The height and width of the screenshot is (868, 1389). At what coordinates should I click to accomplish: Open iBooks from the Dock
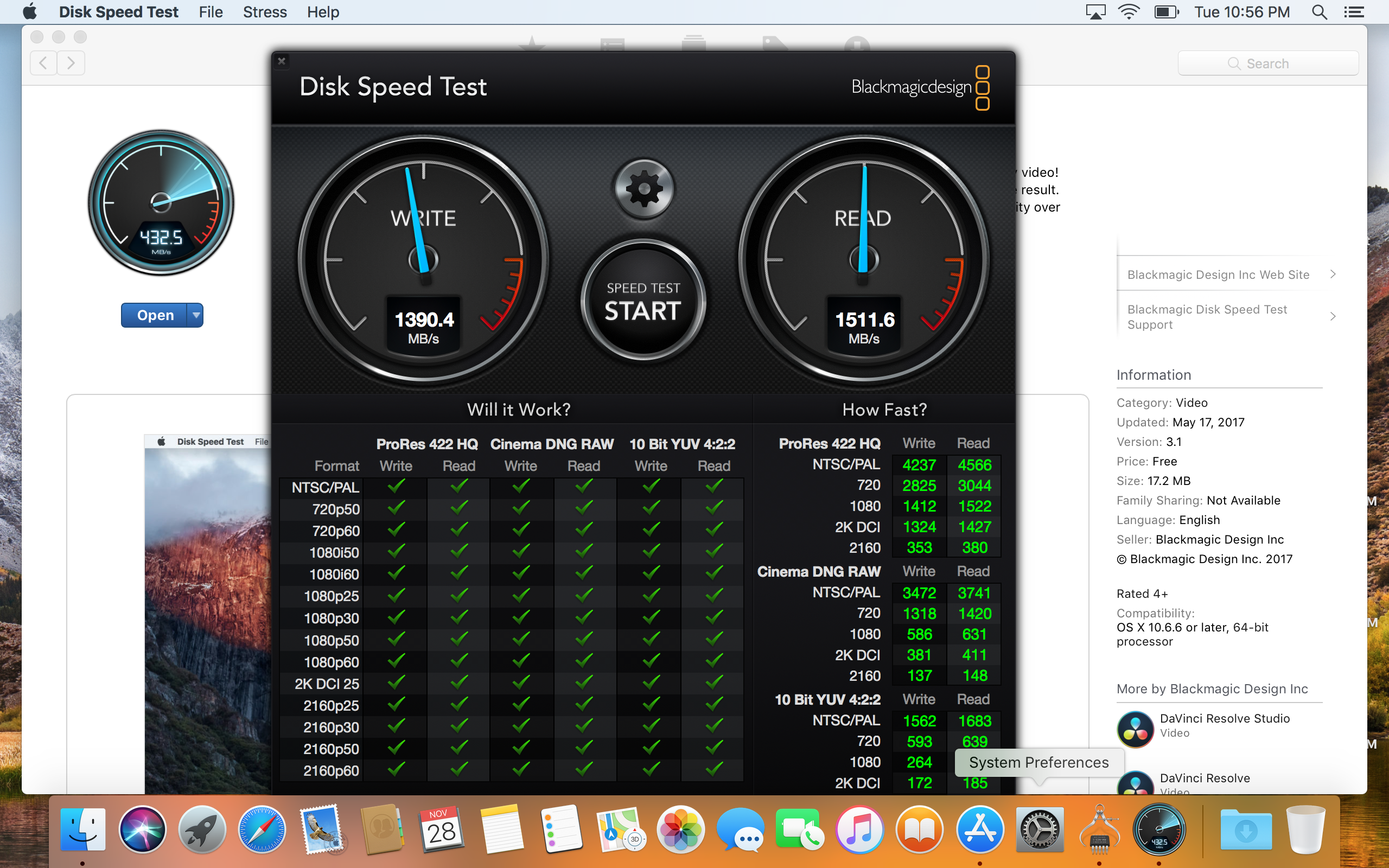coord(920,830)
